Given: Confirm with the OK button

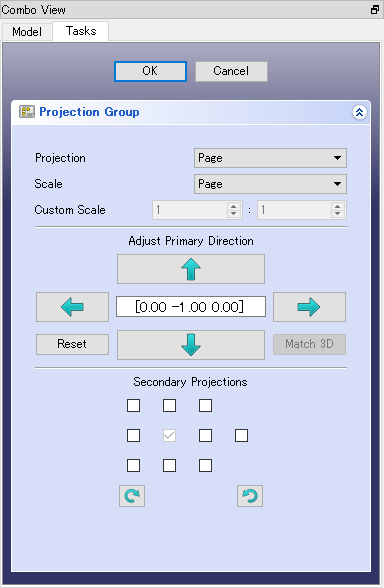Looking at the screenshot, I should coord(150,71).
